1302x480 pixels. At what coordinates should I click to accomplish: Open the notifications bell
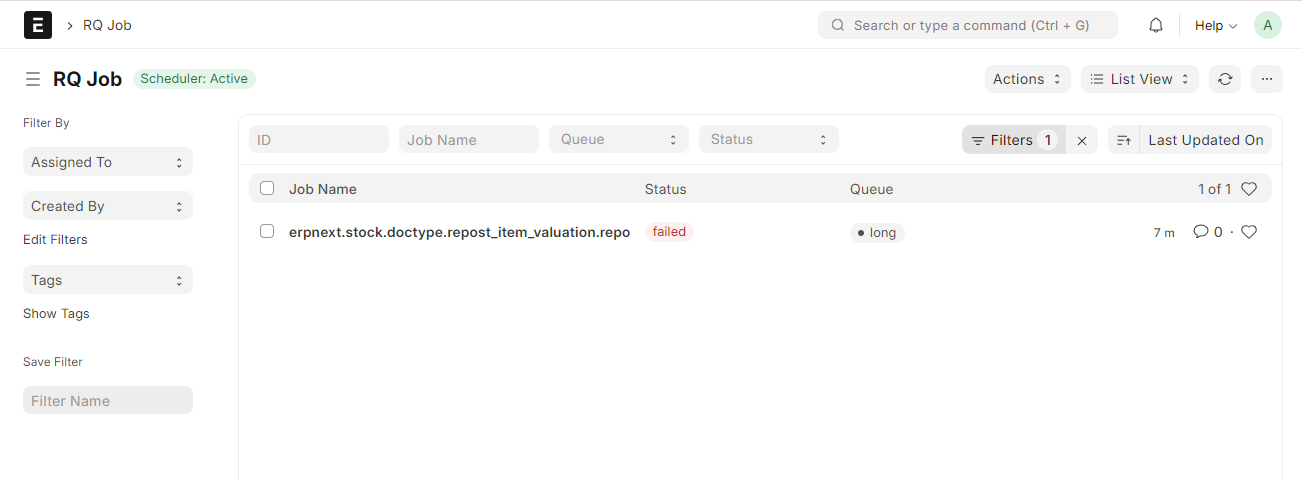pyautogui.click(x=1155, y=25)
